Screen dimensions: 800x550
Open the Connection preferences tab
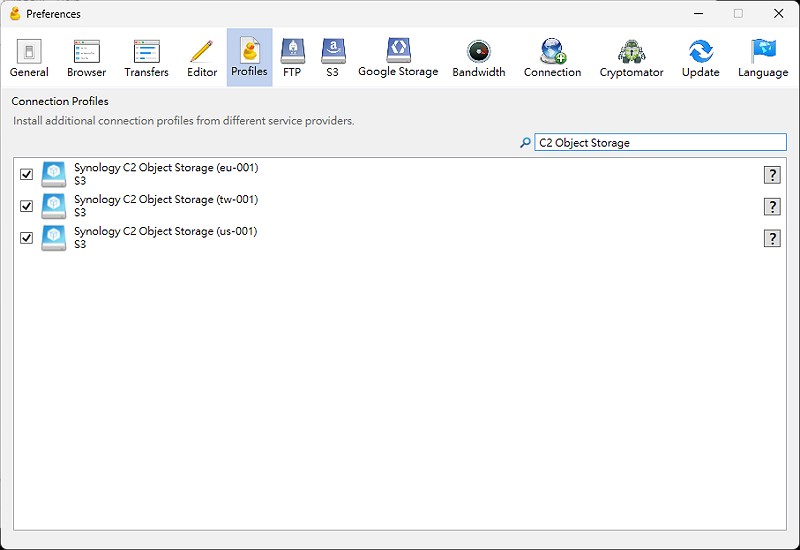coord(553,58)
